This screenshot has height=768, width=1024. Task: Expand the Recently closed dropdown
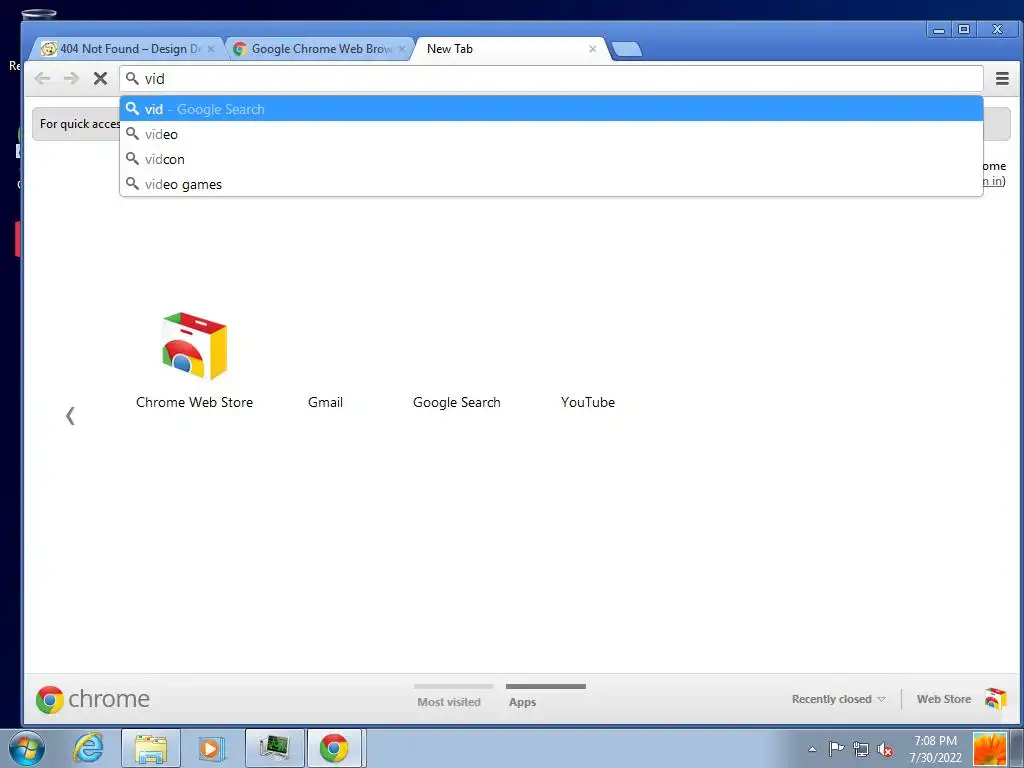839,699
